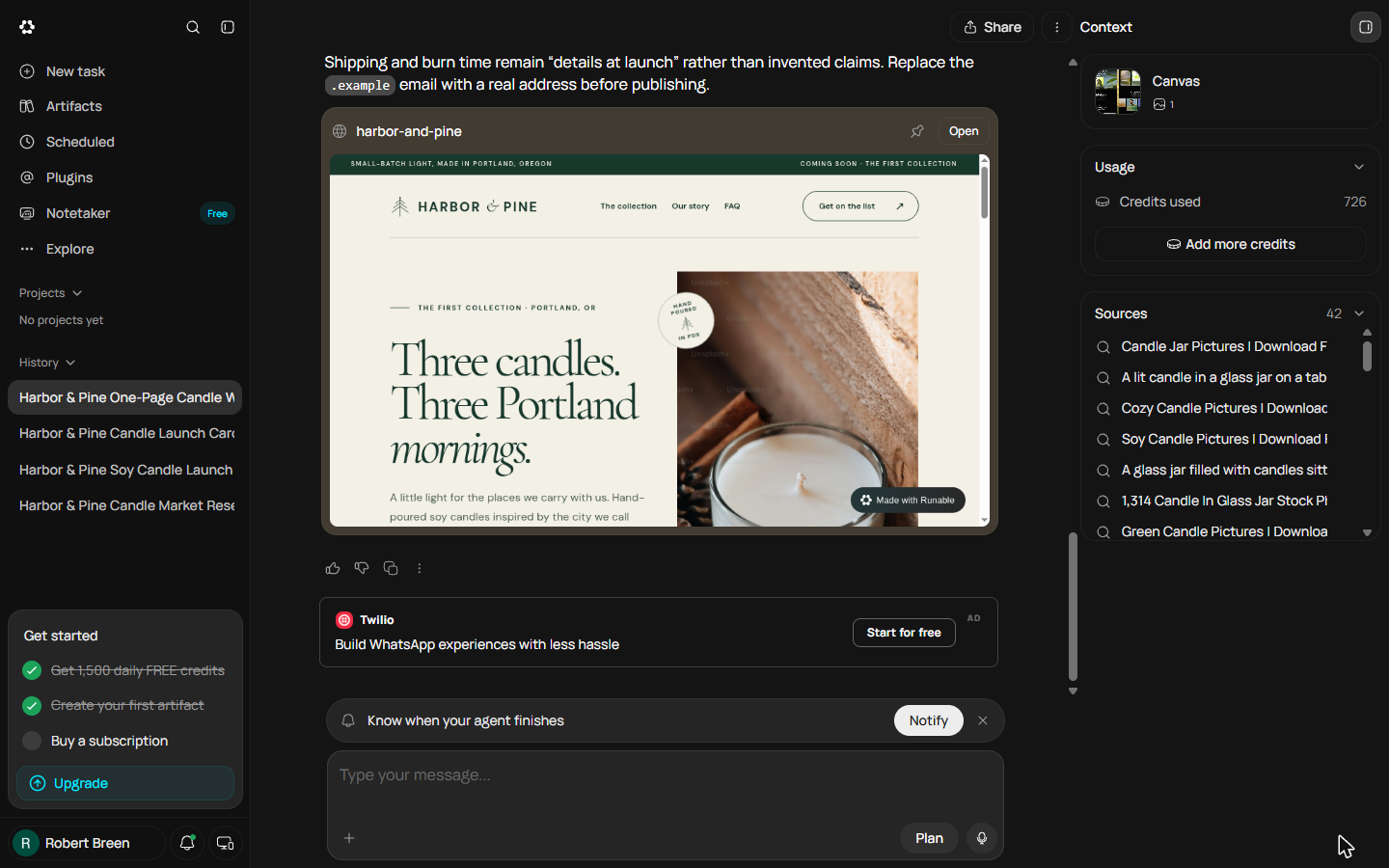Click the website preview scrollbar
The image size is (1389, 868).
click(x=985, y=192)
